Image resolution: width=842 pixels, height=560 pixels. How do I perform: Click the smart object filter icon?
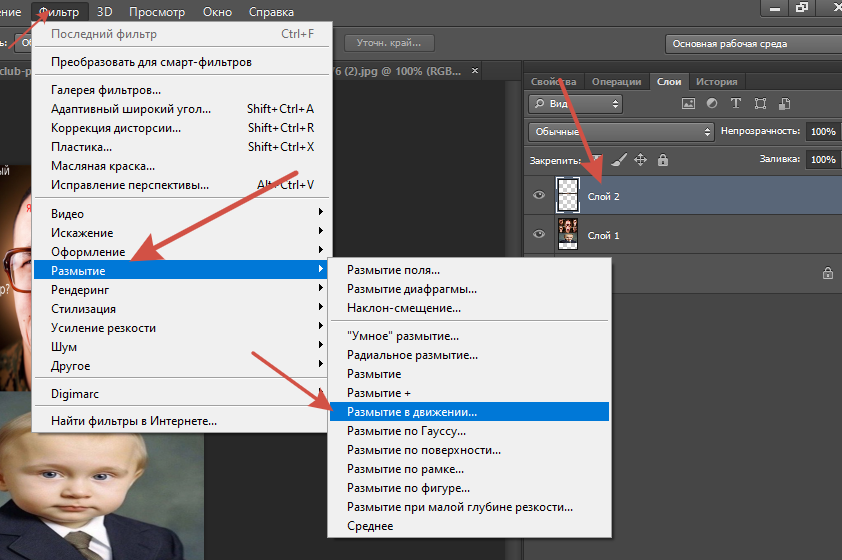click(786, 103)
